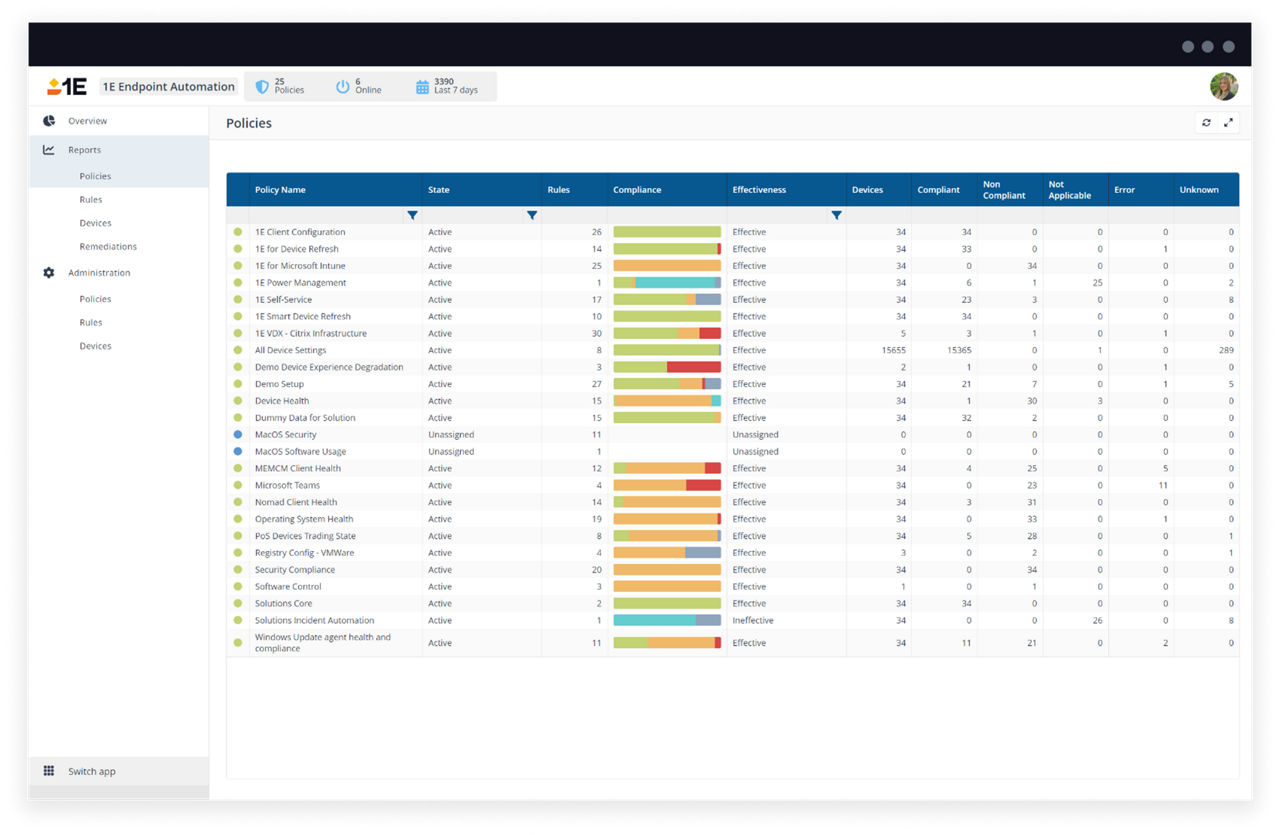The height and width of the screenshot is (835, 1280).
Task: Click compliance bar for 1E VDX - Citrix Infrastructure
Action: pyautogui.click(x=667, y=333)
